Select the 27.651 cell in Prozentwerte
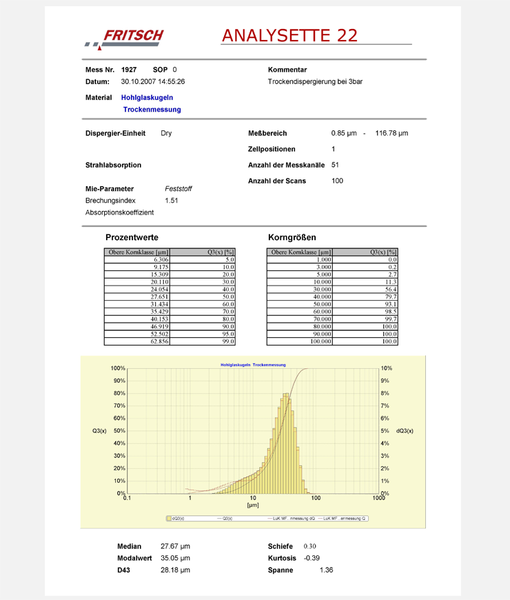This screenshot has height=600, width=510. pos(137,297)
